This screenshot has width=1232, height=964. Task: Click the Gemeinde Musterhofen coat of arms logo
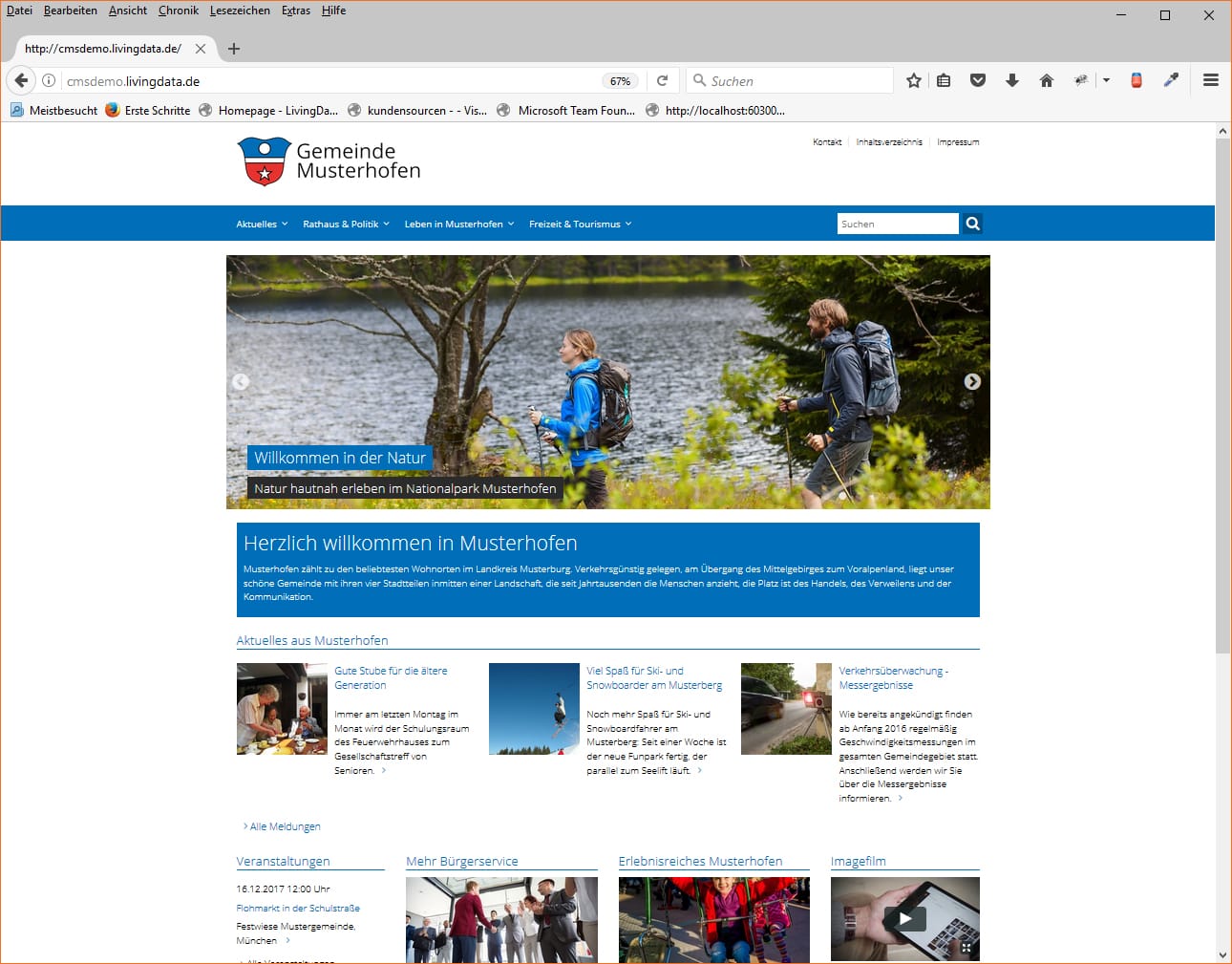tap(264, 161)
